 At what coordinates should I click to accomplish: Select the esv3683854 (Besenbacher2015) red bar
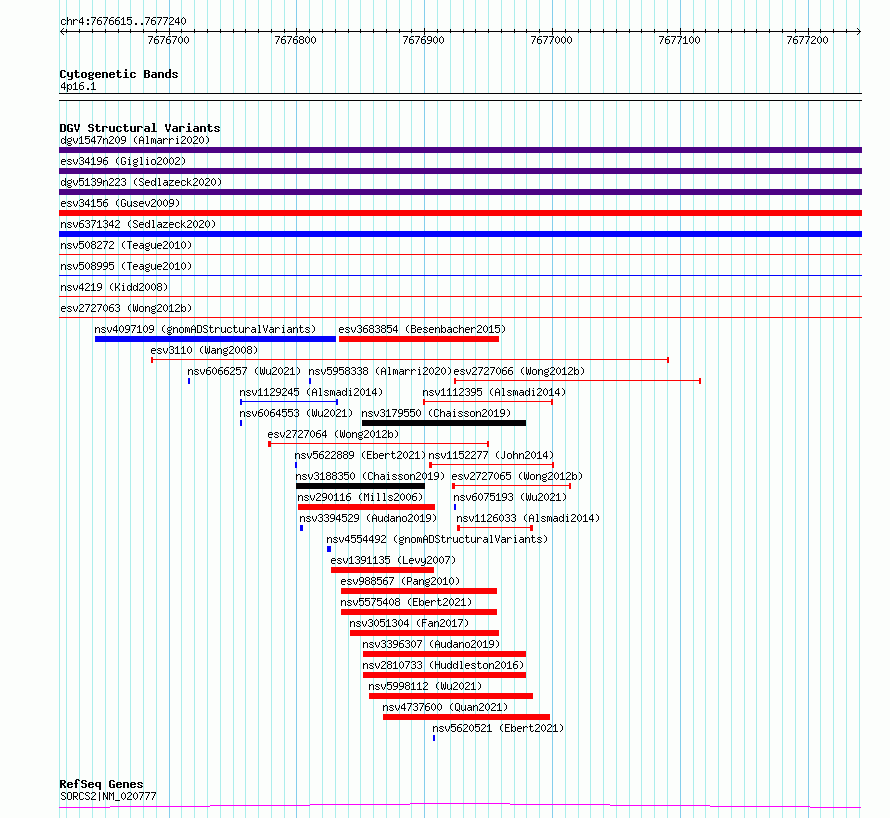click(x=419, y=339)
